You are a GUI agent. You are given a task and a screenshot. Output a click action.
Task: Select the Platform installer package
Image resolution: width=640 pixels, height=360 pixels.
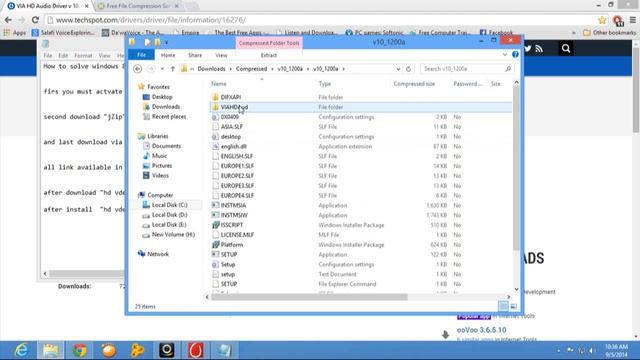(x=231, y=244)
